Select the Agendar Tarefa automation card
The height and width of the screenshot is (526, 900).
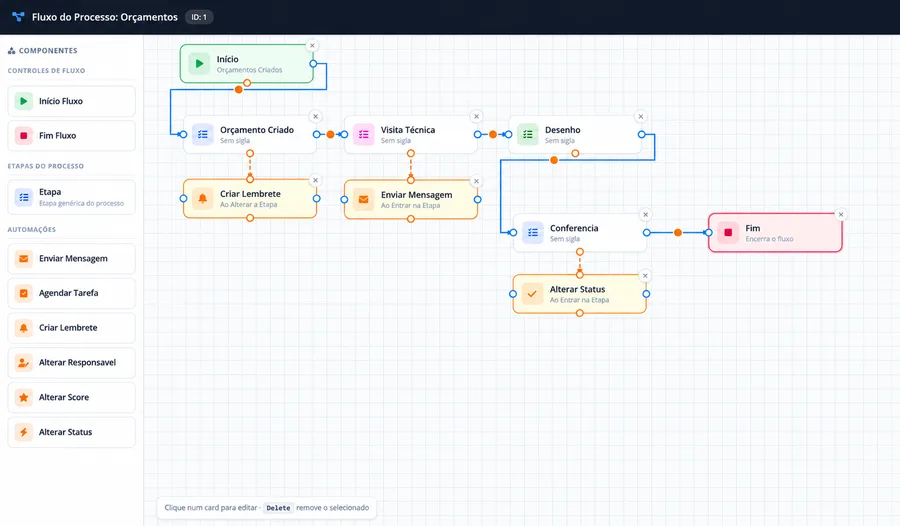point(72,293)
